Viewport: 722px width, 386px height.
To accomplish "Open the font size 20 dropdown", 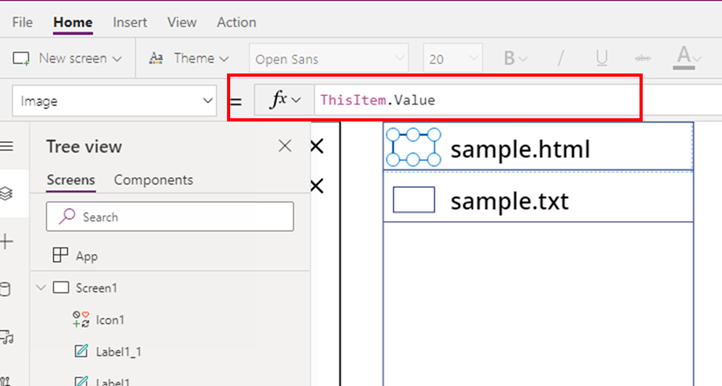I will [453, 59].
